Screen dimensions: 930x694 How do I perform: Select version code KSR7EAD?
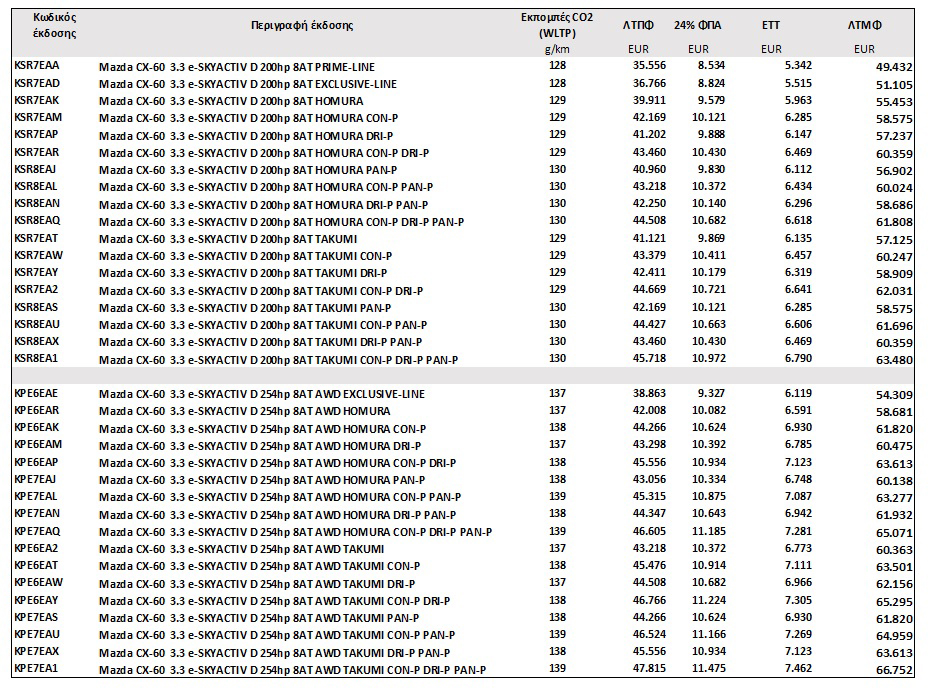37,83
